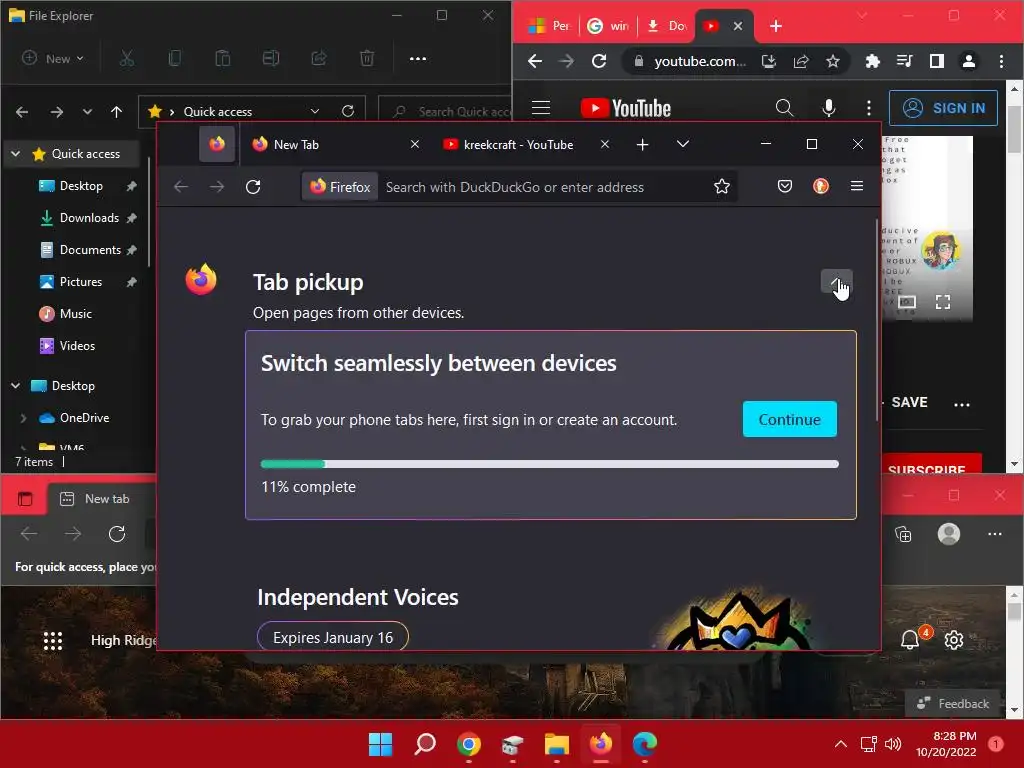The image size is (1024, 768).
Task: Click the Copy icon in File Explorer
Action: [x=174, y=59]
